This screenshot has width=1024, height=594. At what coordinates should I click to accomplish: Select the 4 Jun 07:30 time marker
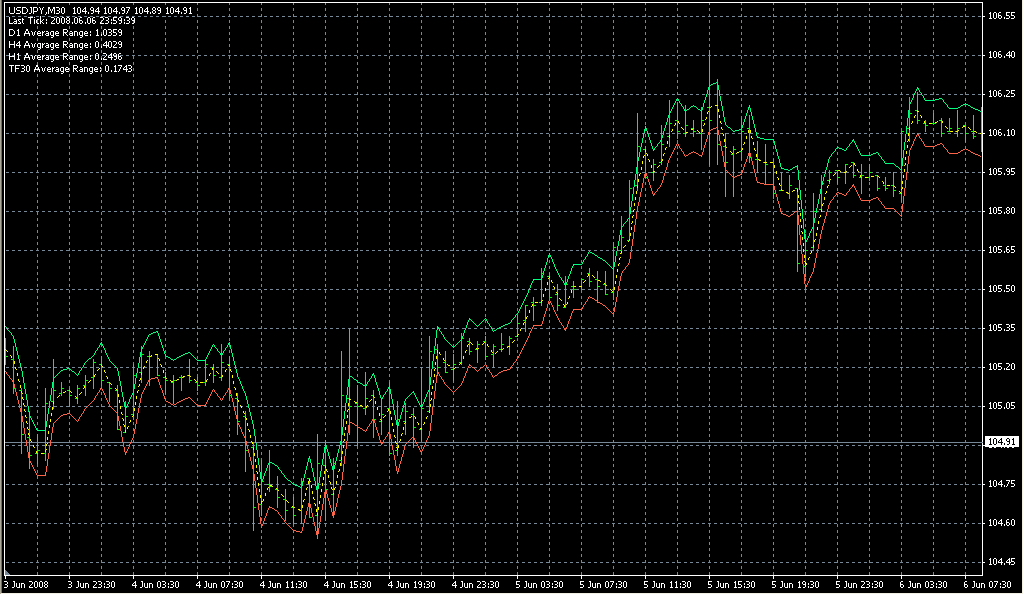(221, 584)
